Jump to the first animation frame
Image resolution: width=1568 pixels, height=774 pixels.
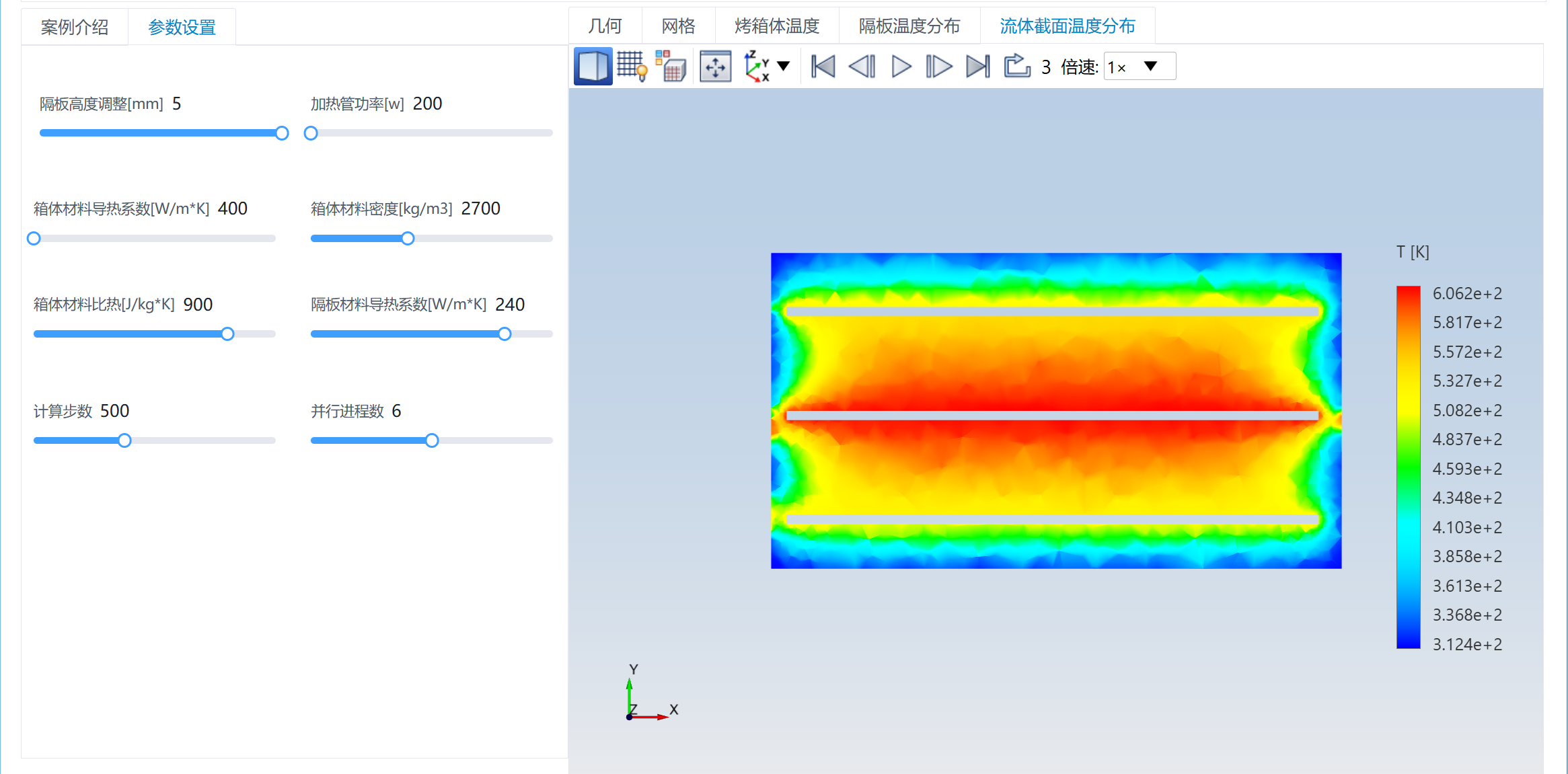pos(823,67)
